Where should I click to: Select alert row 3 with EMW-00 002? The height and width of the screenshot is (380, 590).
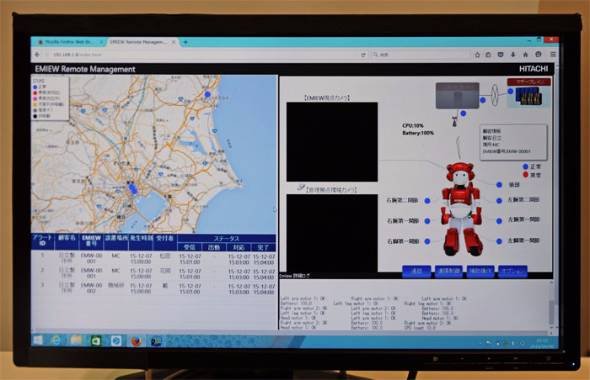point(154,289)
